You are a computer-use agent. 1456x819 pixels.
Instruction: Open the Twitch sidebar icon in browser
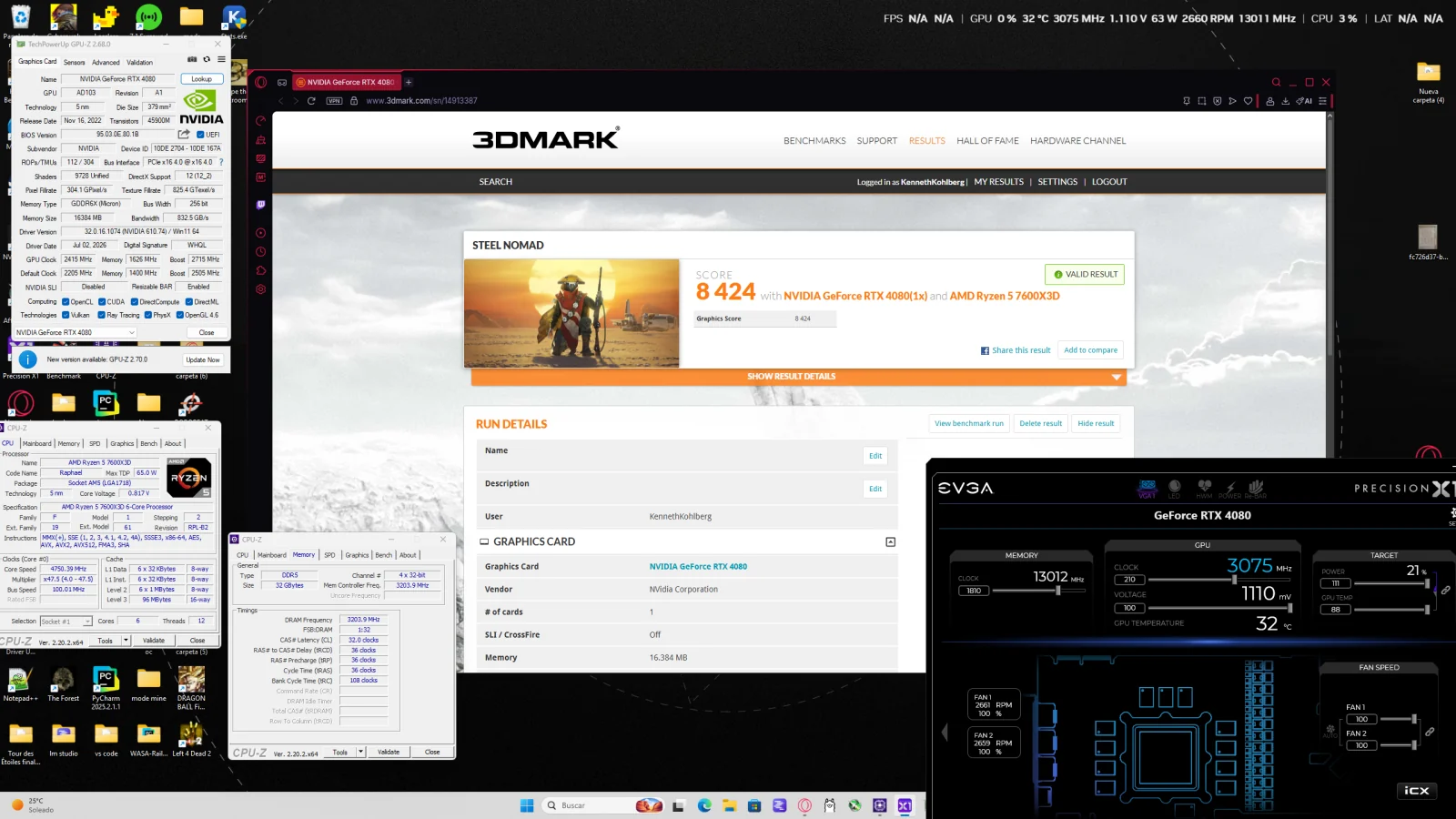pyautogui.click(x=260, y=206)
